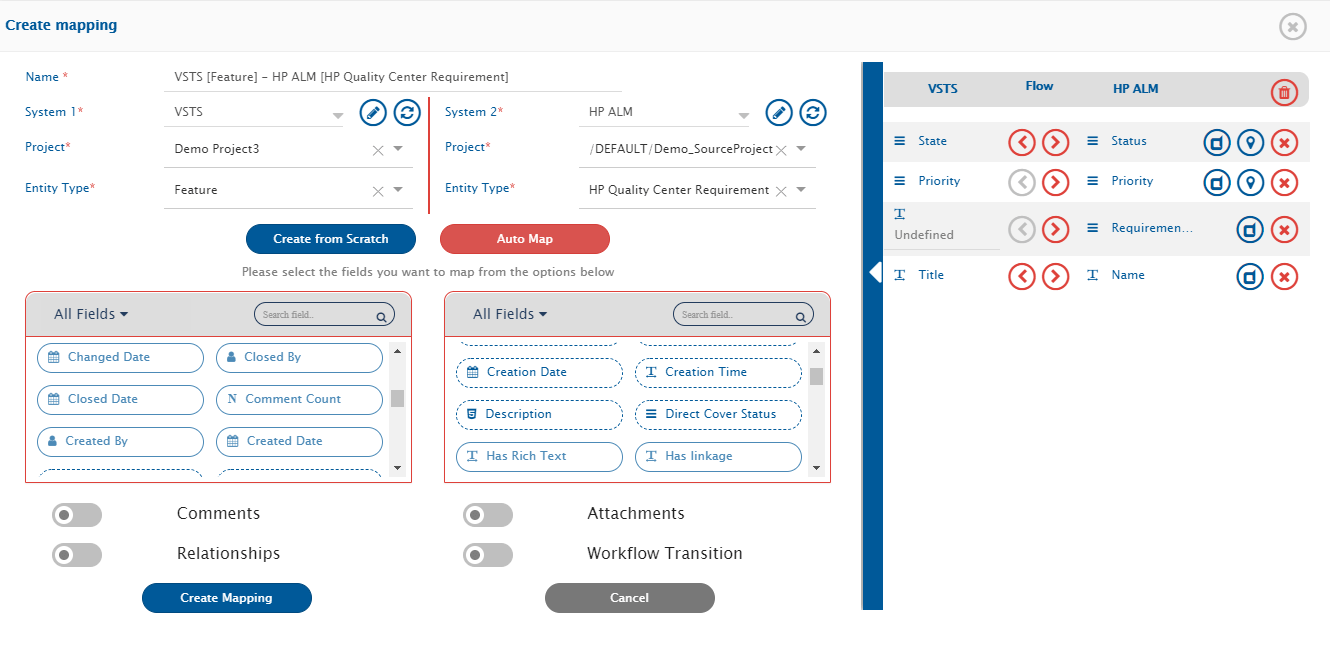Enable the Comments toggle
This screenshot has width=1330, height=669.
(x=77, y=515)
